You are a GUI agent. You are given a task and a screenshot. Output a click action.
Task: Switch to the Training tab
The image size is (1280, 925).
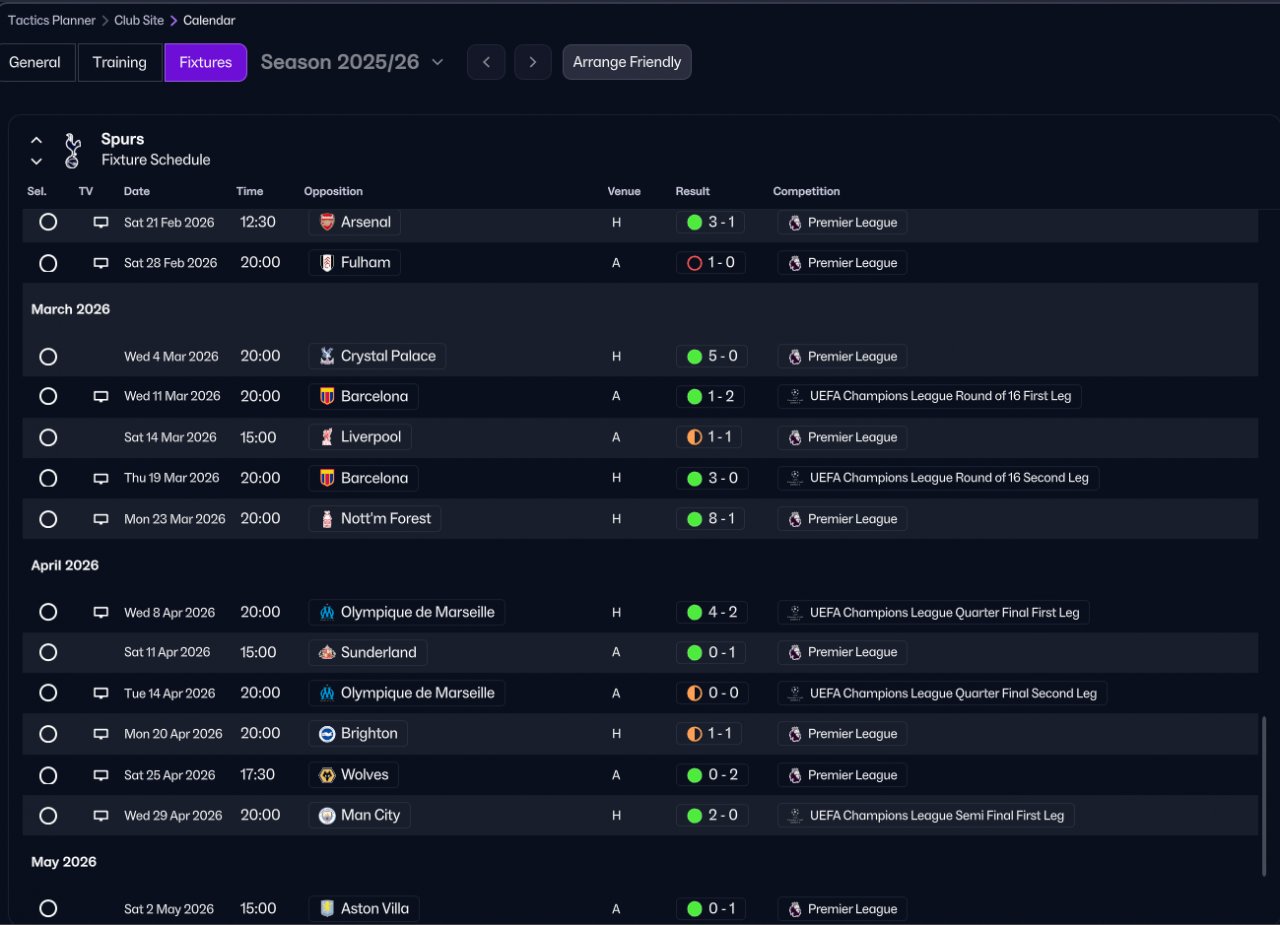(120, 62)
